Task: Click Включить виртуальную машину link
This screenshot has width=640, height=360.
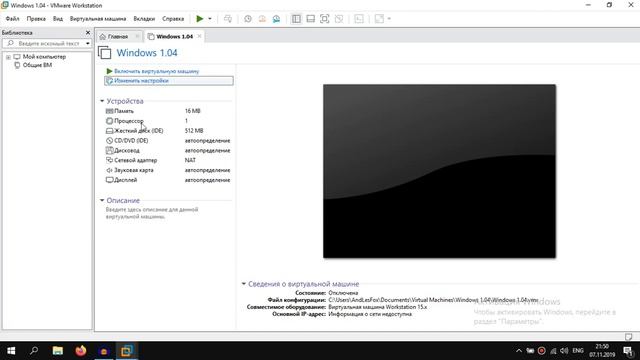Action: 156,71
